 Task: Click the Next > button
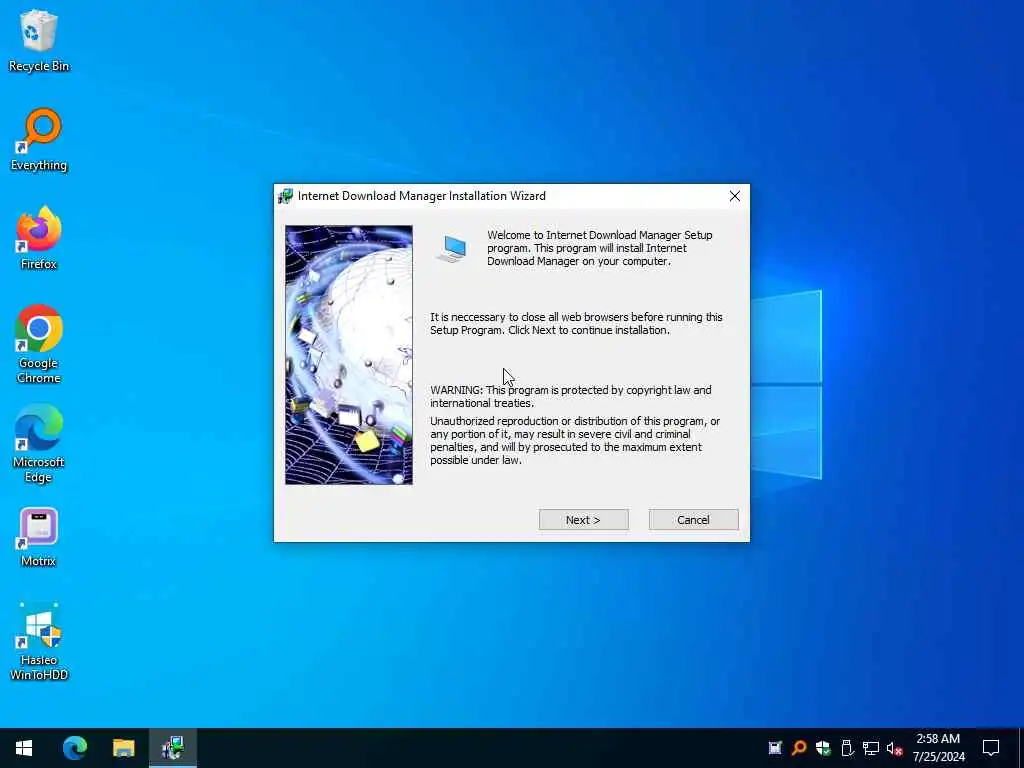coord(583,520)
